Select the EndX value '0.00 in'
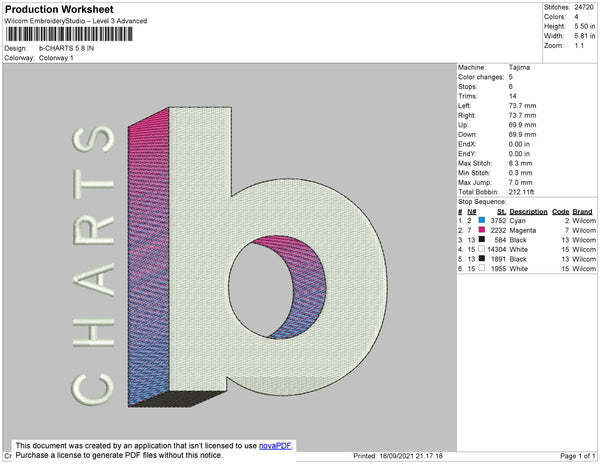The width and height of the screenshot is (600, 464). tap(519, 144)
